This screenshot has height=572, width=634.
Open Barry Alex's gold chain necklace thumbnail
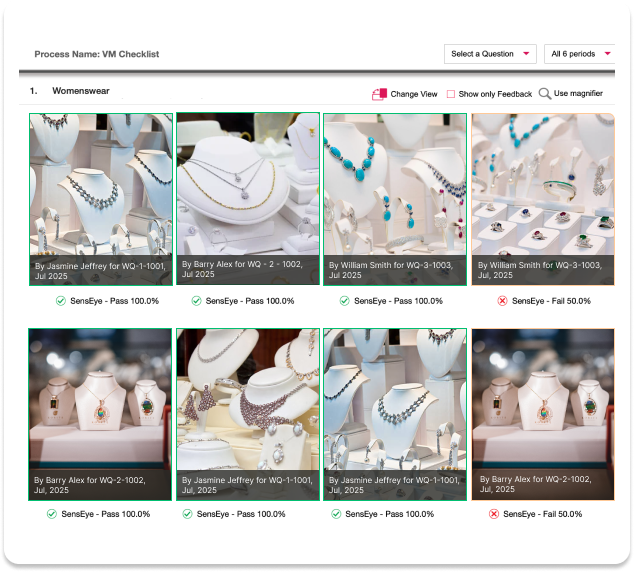click(248, 198)
